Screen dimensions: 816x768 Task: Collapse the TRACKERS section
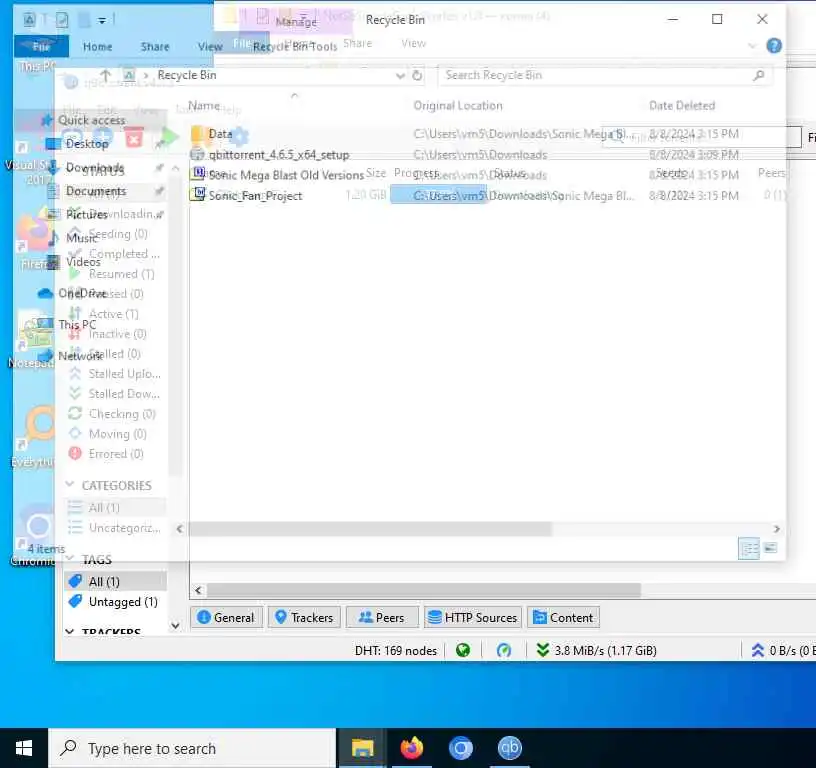(70, 632)
